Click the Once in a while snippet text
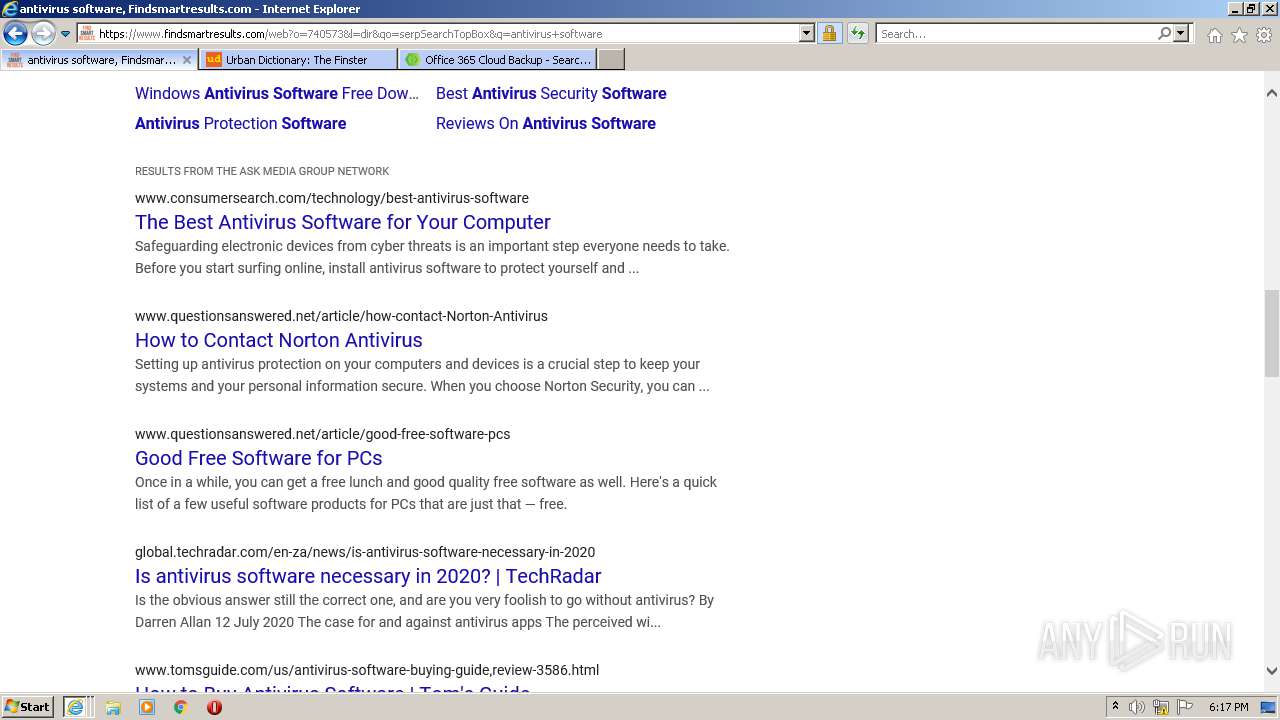The width and height of the screenshot is (1280, 720). [426, 493]
